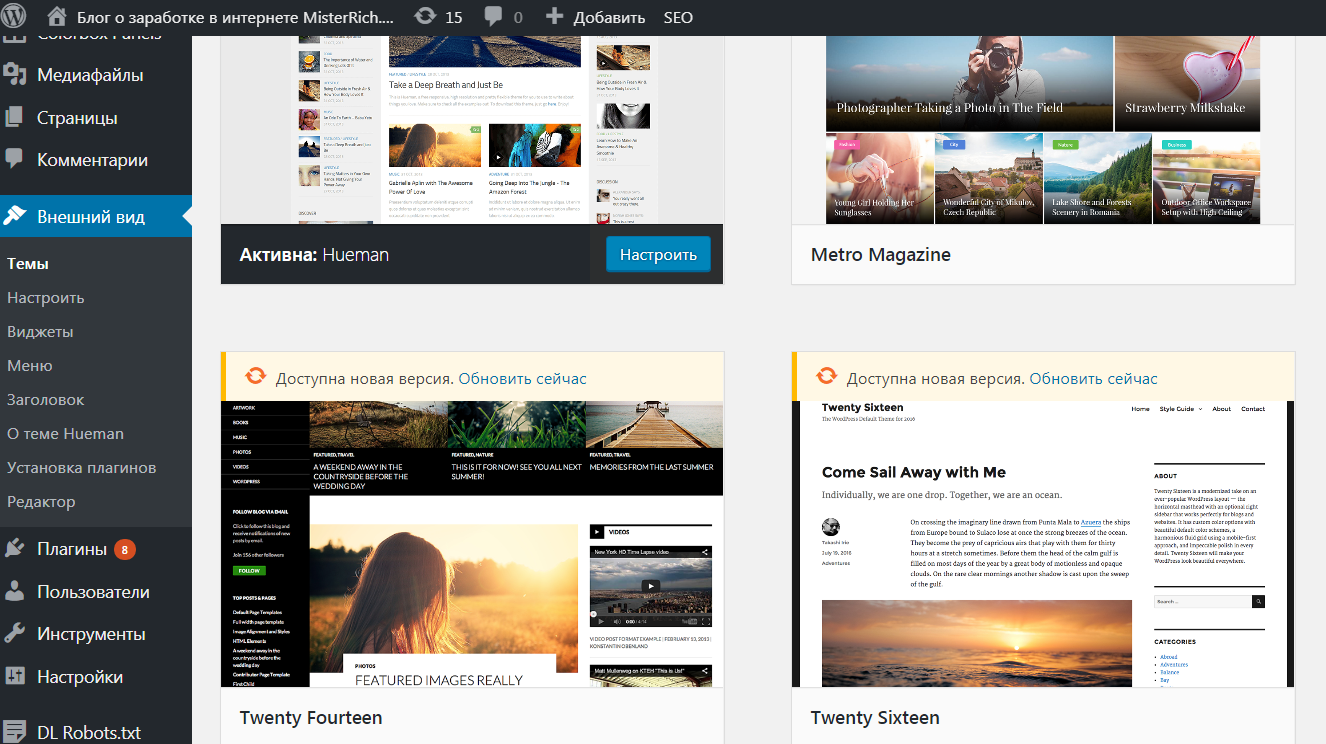Viewport: 1326px width, 744px height.
Task: Click the update icon on the Twenty Sixteen notice
Action: [826, 377]
